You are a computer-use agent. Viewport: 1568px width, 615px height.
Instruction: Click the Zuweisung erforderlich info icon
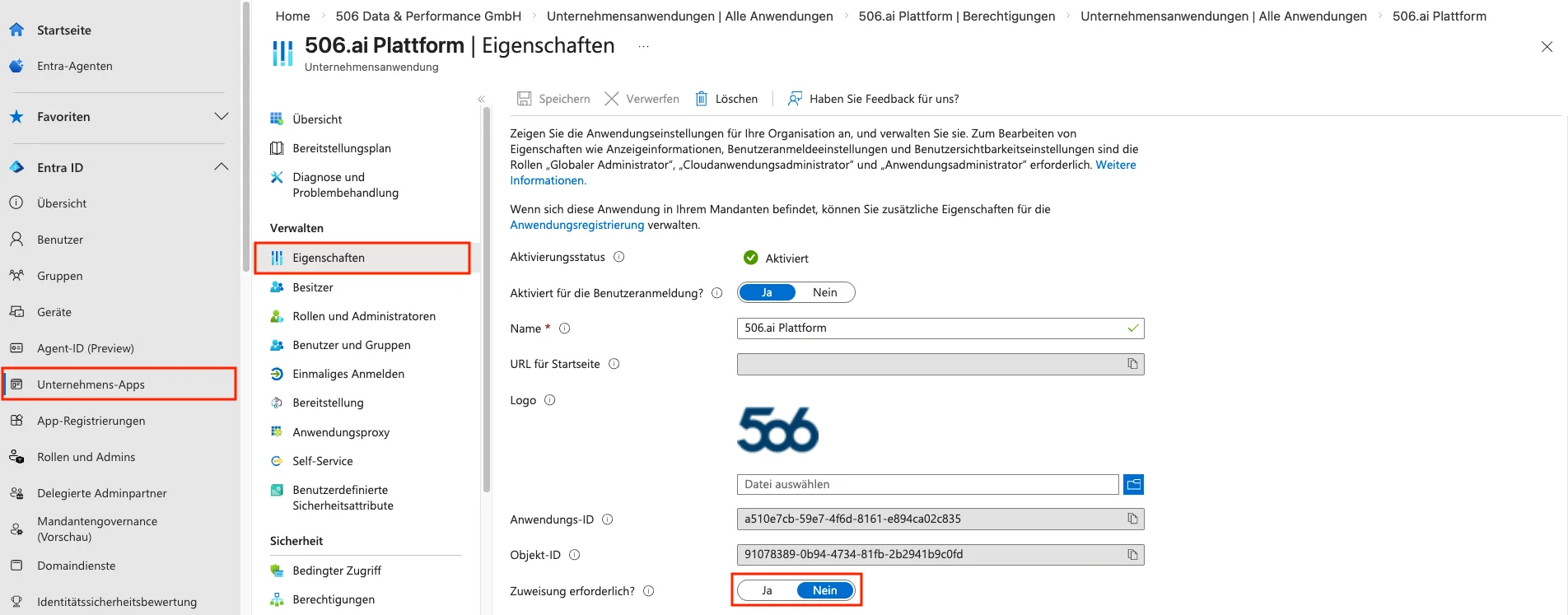649,591
